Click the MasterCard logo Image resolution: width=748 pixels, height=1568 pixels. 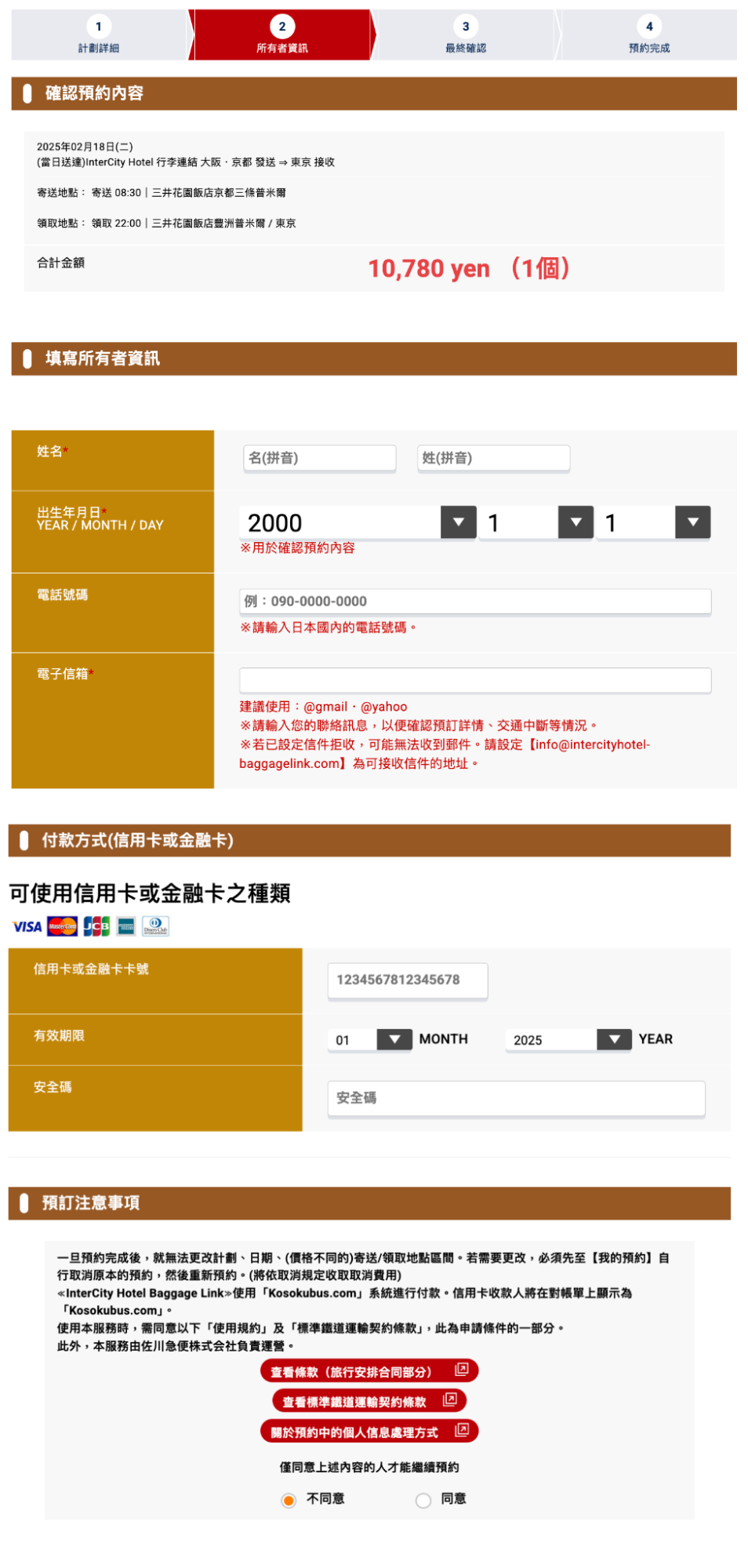[63, 926]
